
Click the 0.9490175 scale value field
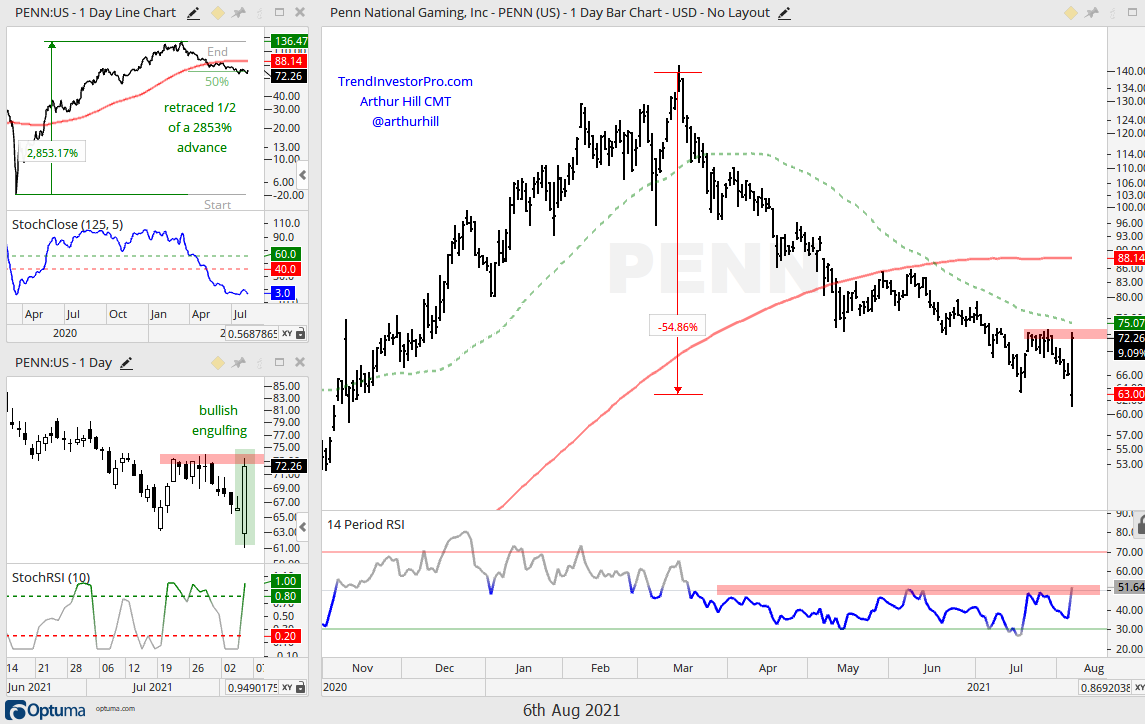click(251, 687)
